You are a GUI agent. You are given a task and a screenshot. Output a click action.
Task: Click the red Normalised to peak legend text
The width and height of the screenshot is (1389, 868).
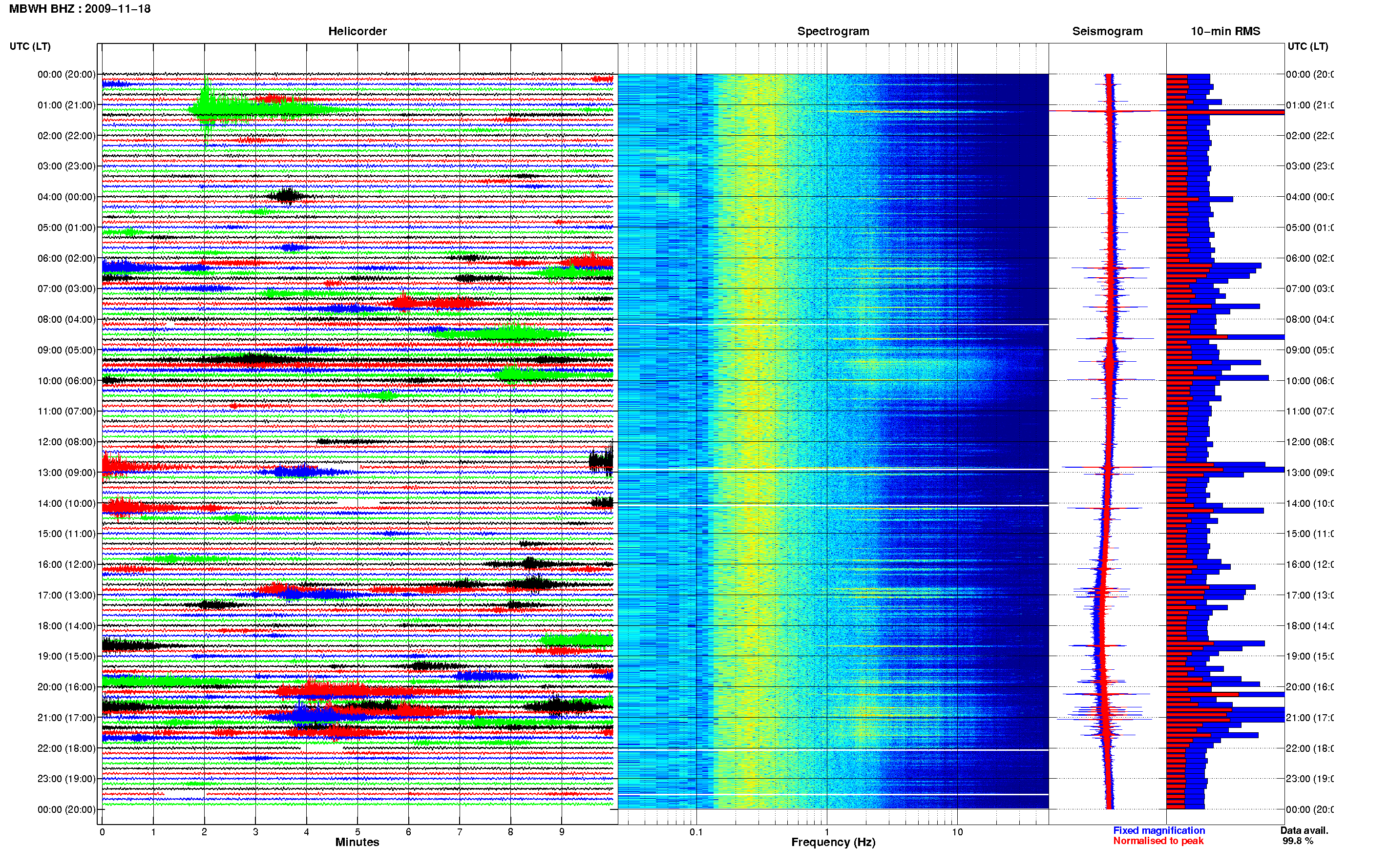[1158, 841]
